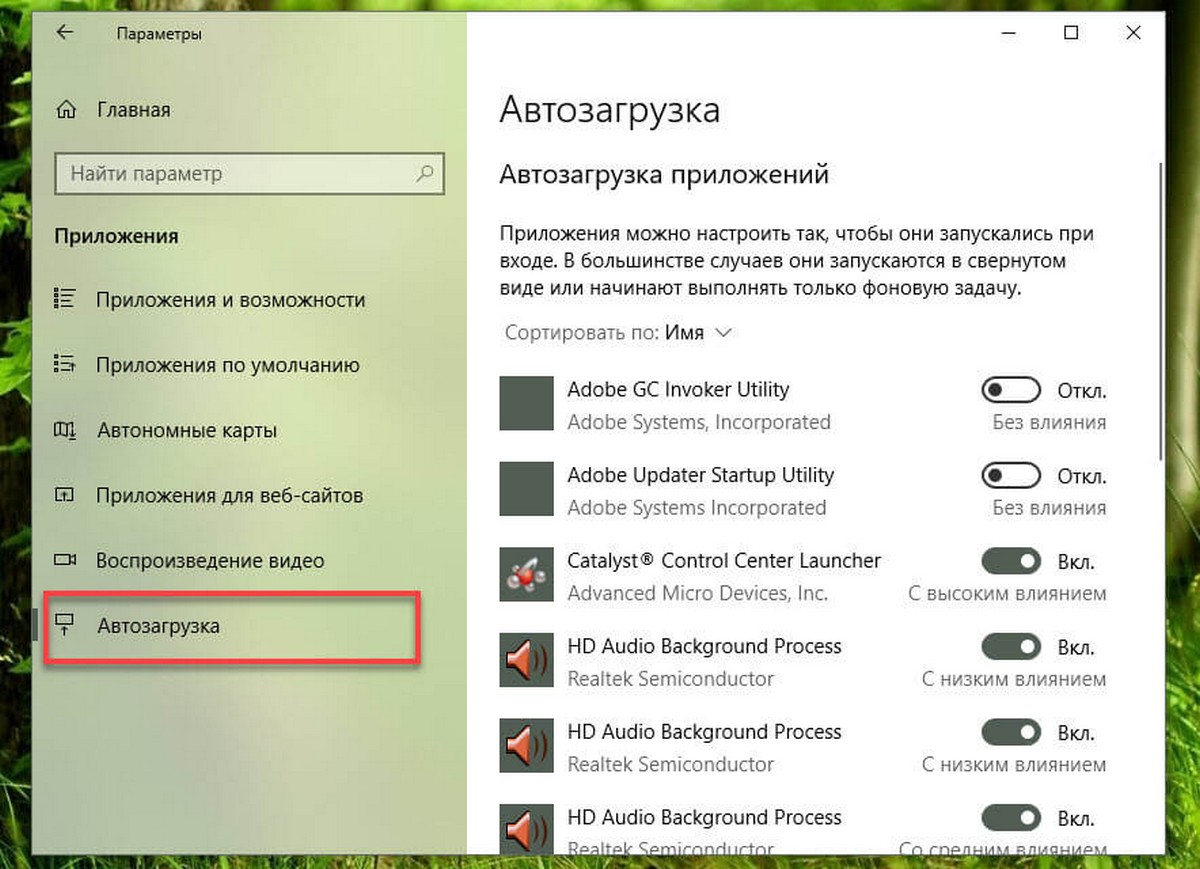
Task: Click the vertical scrollbar on the right
Action: coord(1160,310)
